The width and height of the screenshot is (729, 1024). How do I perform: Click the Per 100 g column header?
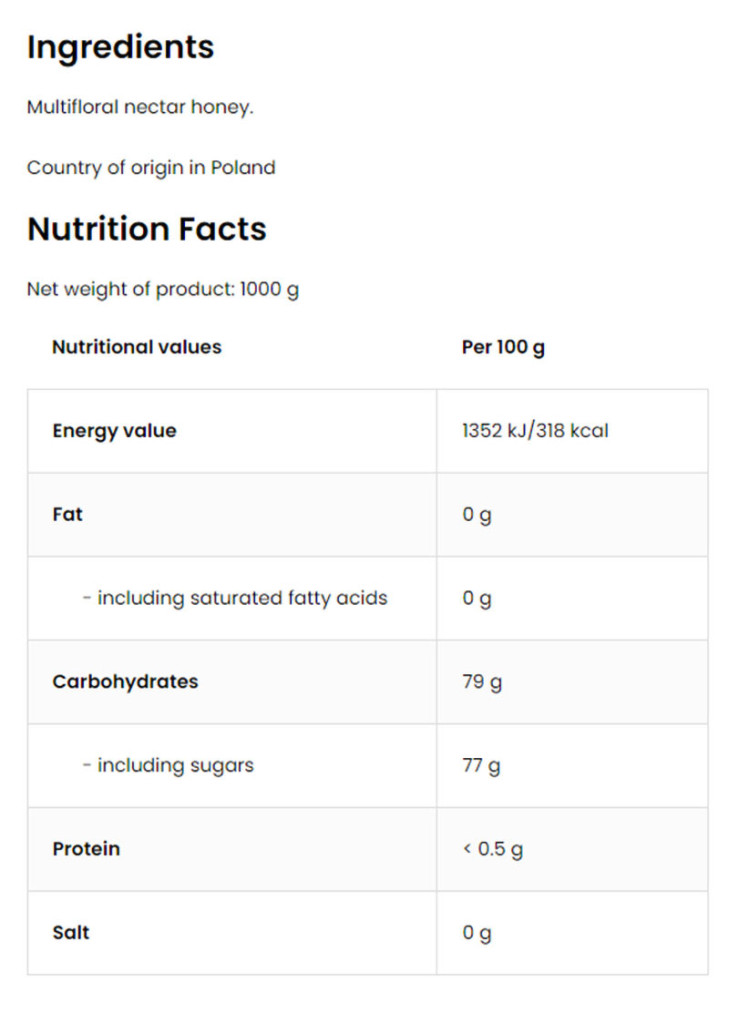coord(503,347)
